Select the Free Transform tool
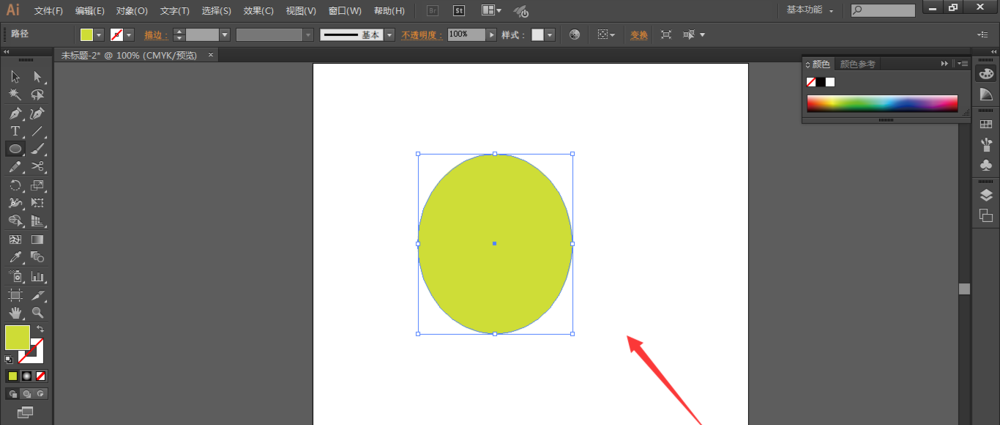Viewport: 1000px width, 425px height. click(x=38, y=203)
